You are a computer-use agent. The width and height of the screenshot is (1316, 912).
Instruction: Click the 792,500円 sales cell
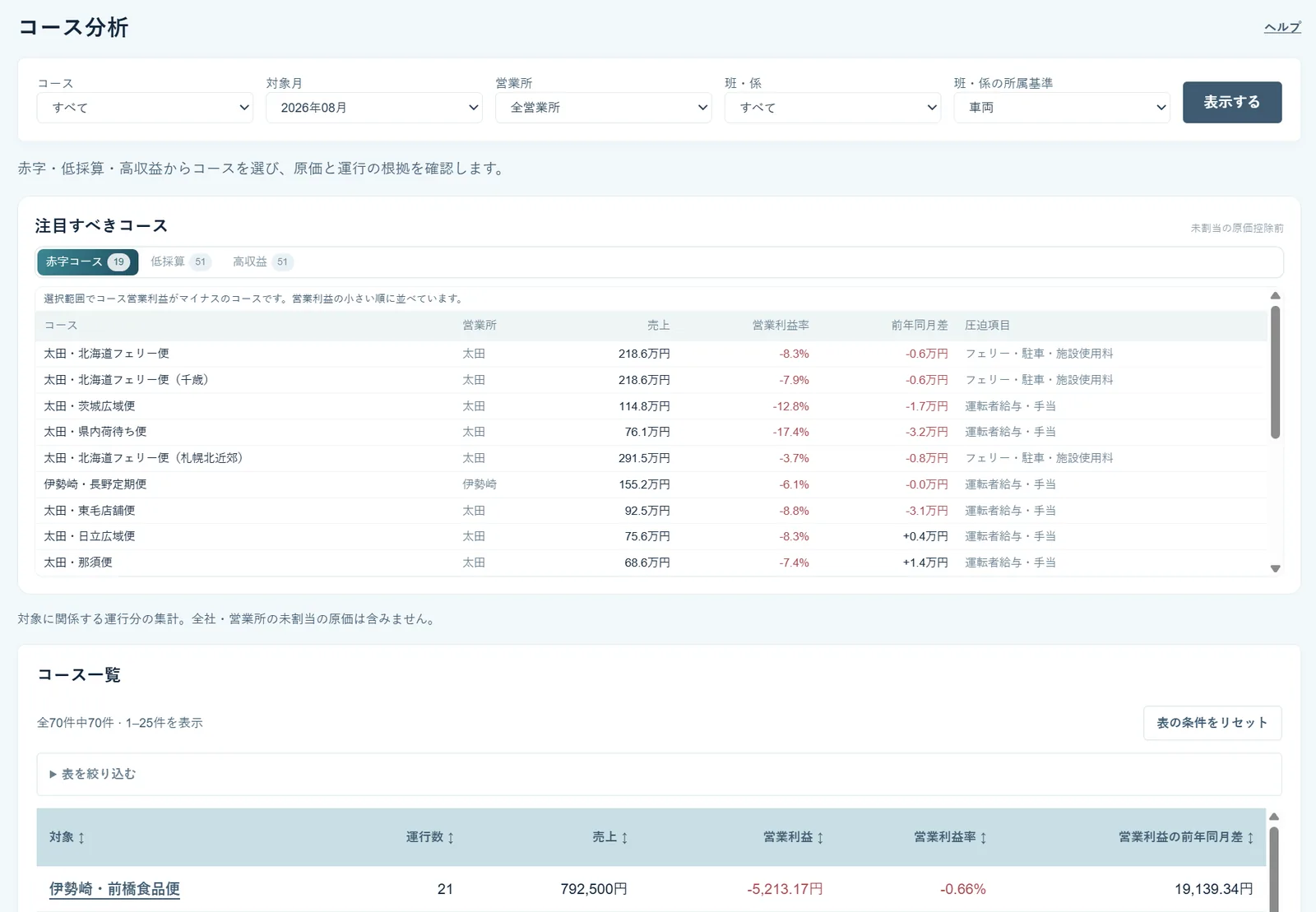tap(594, 889)
